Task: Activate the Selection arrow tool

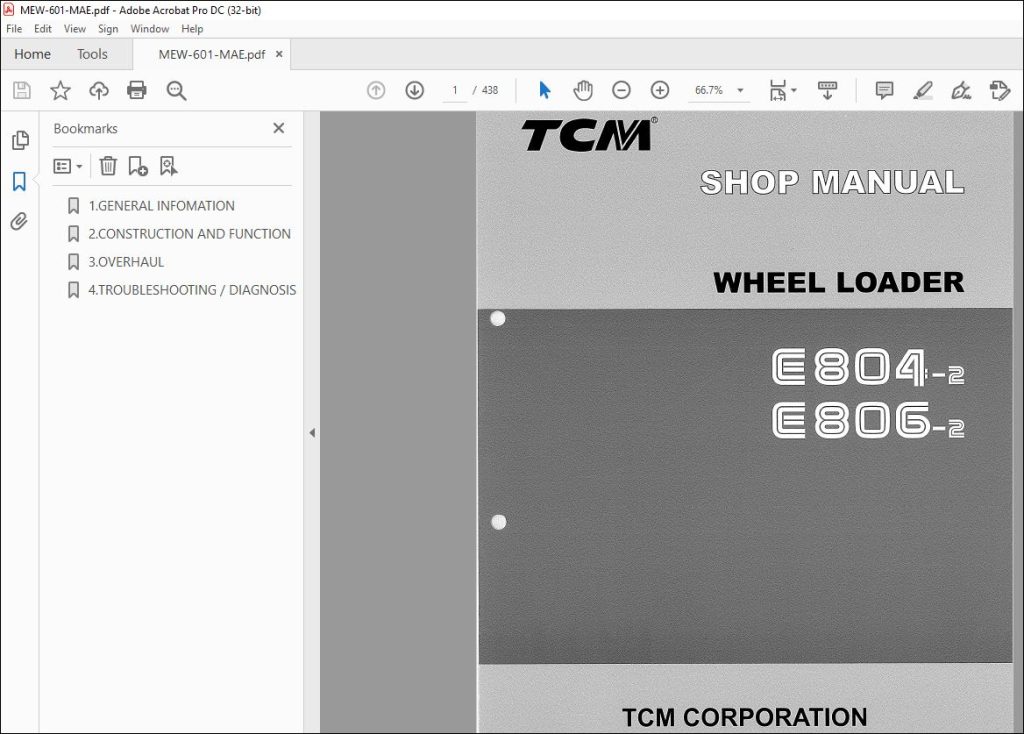Action: point(545,90)
